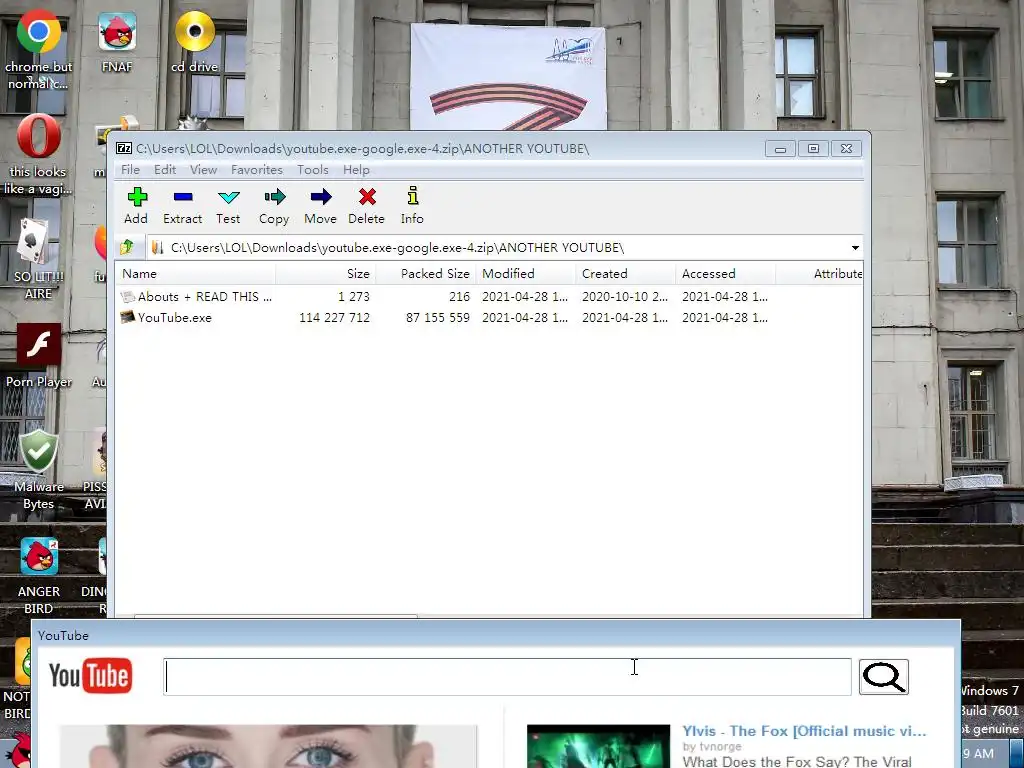
Task: Open 'Ylvis - The Fox' video link
Action: (x=804, y=731)
